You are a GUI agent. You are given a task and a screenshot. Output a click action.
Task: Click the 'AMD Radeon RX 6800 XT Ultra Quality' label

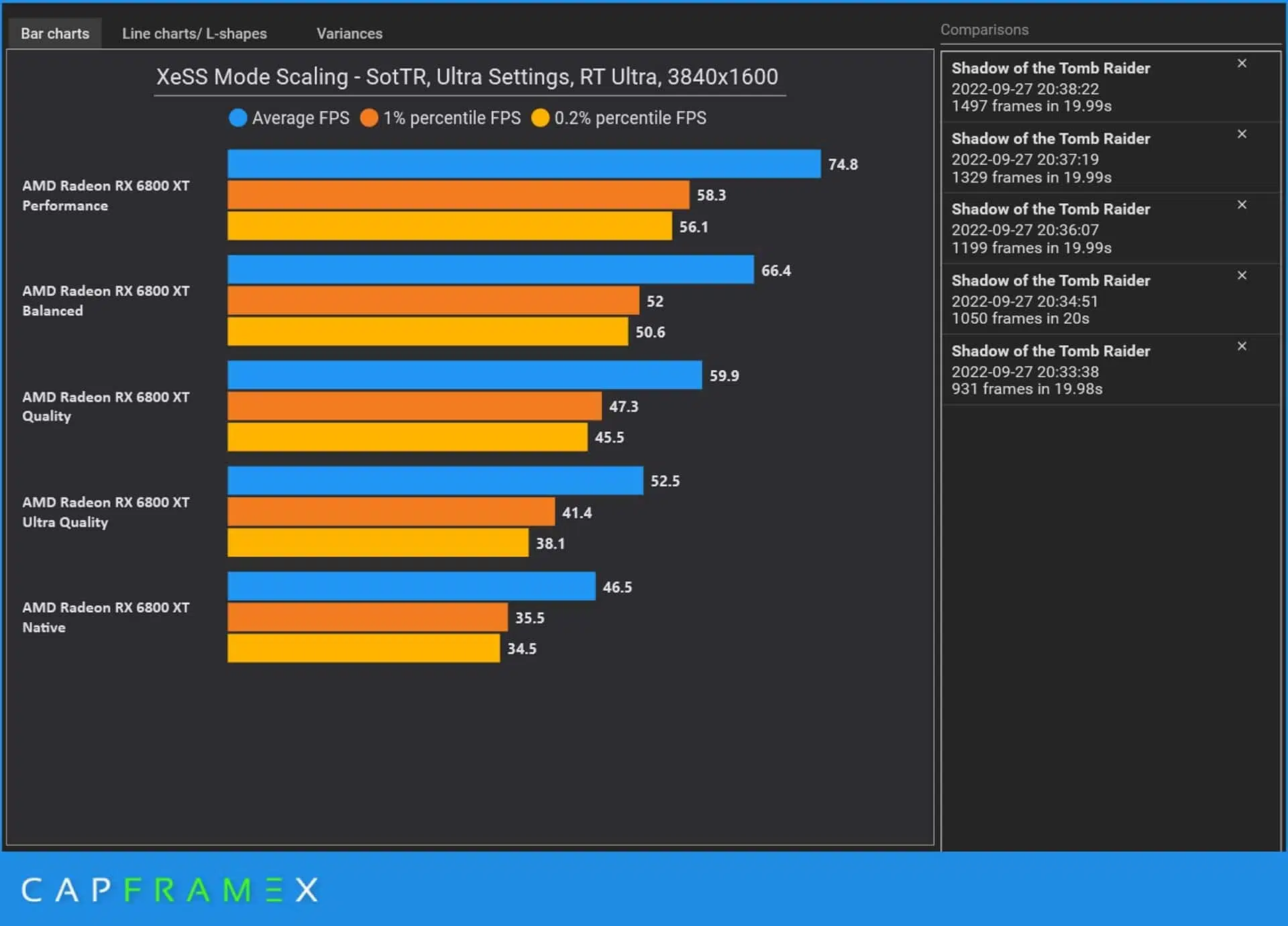coord(106,512)
